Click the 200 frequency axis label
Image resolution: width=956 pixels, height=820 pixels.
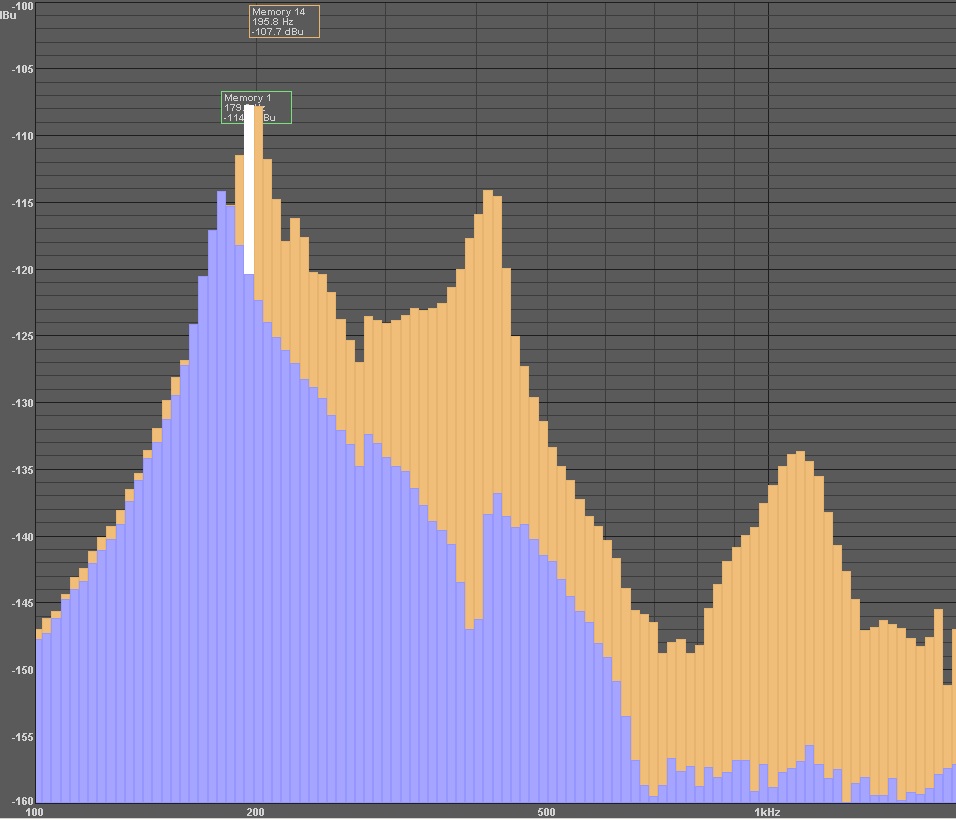(255, 812)
